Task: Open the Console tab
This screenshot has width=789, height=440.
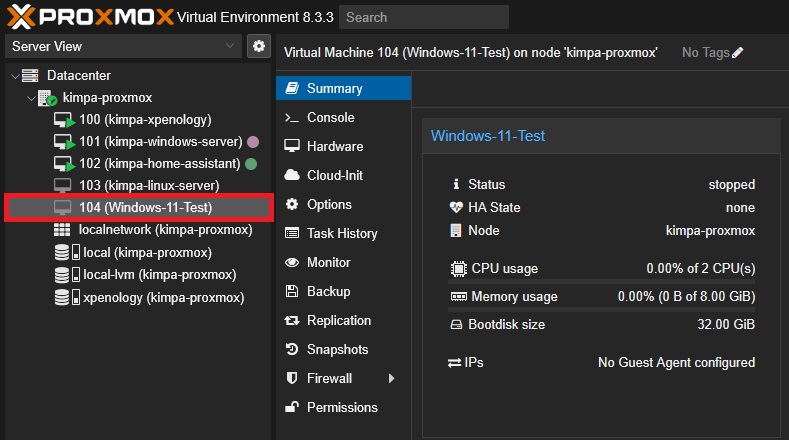Action: pyautogui.click(x=330, y=117)
